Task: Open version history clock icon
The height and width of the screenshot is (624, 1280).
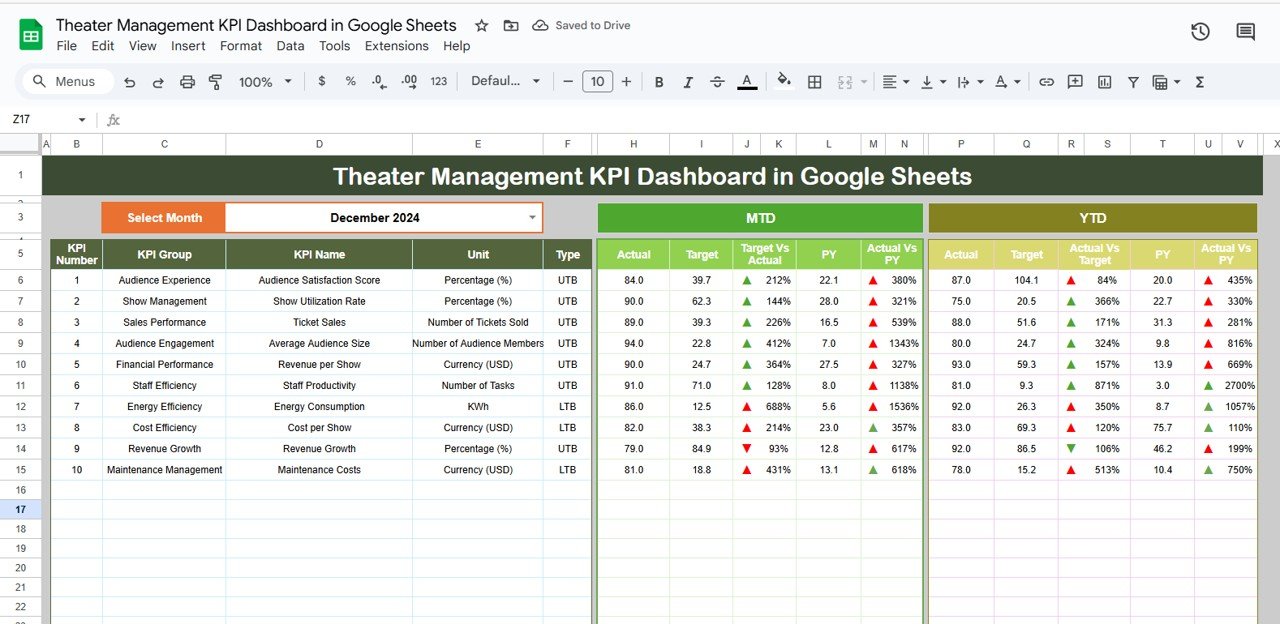Action: [x=1200, y=32]
